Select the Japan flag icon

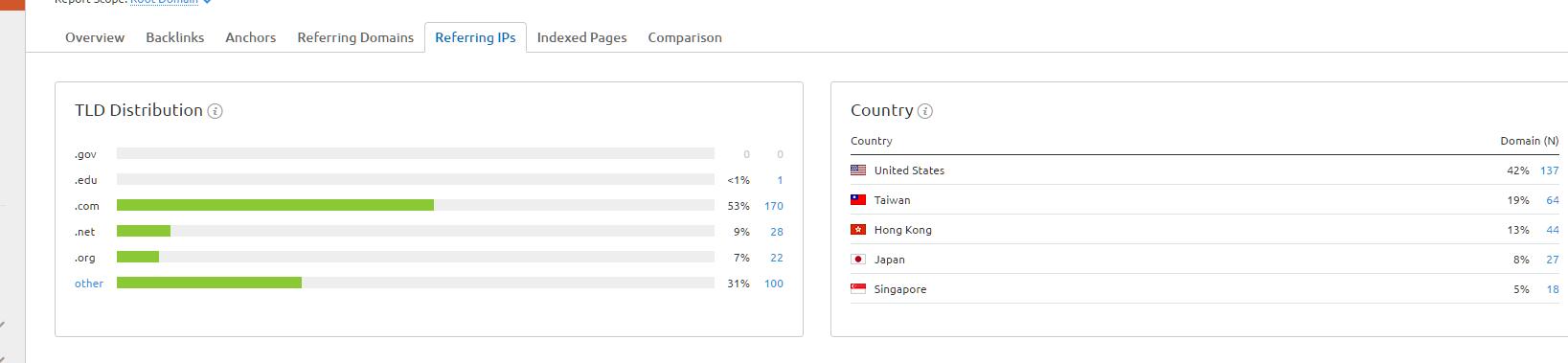tap(858, 260)
